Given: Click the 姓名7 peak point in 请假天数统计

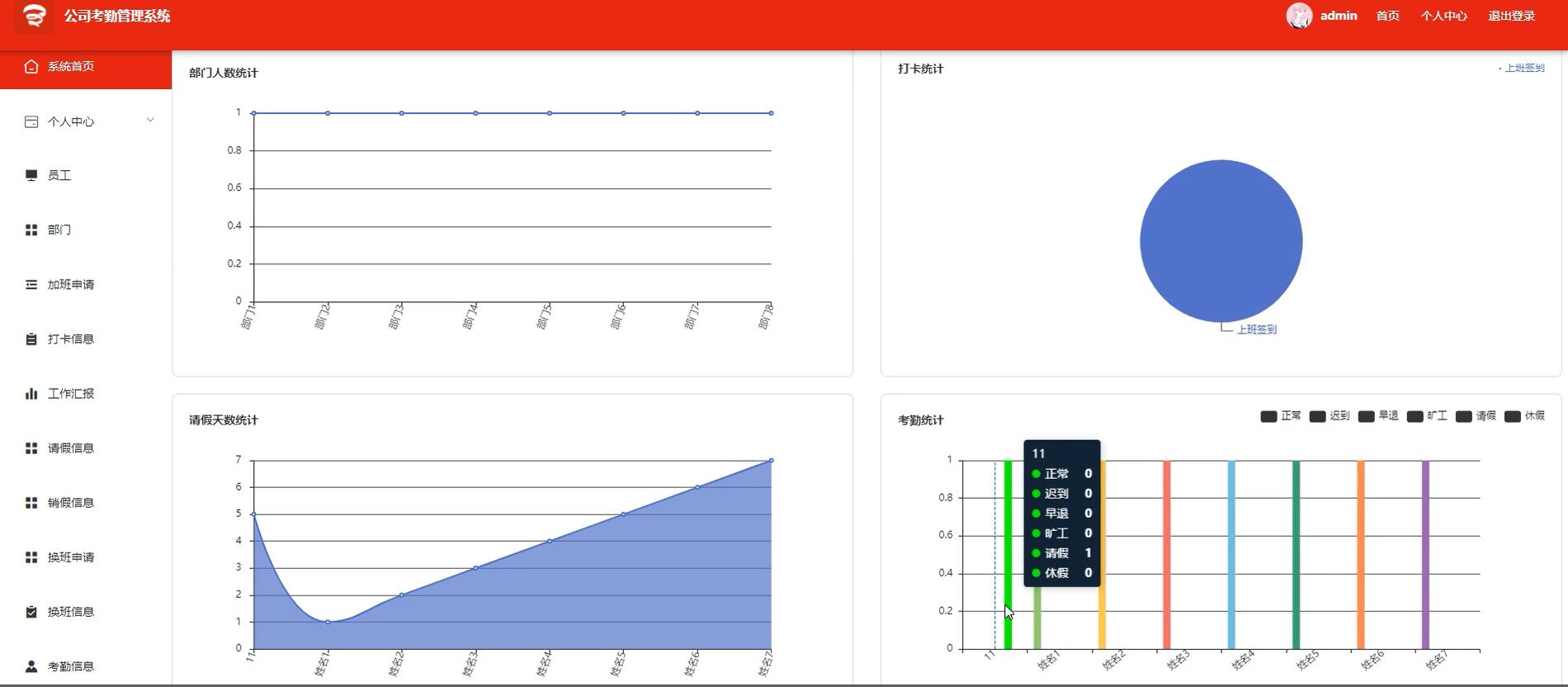Looking at the screenshot, I should pyautogui.click(x=771, y=460).
